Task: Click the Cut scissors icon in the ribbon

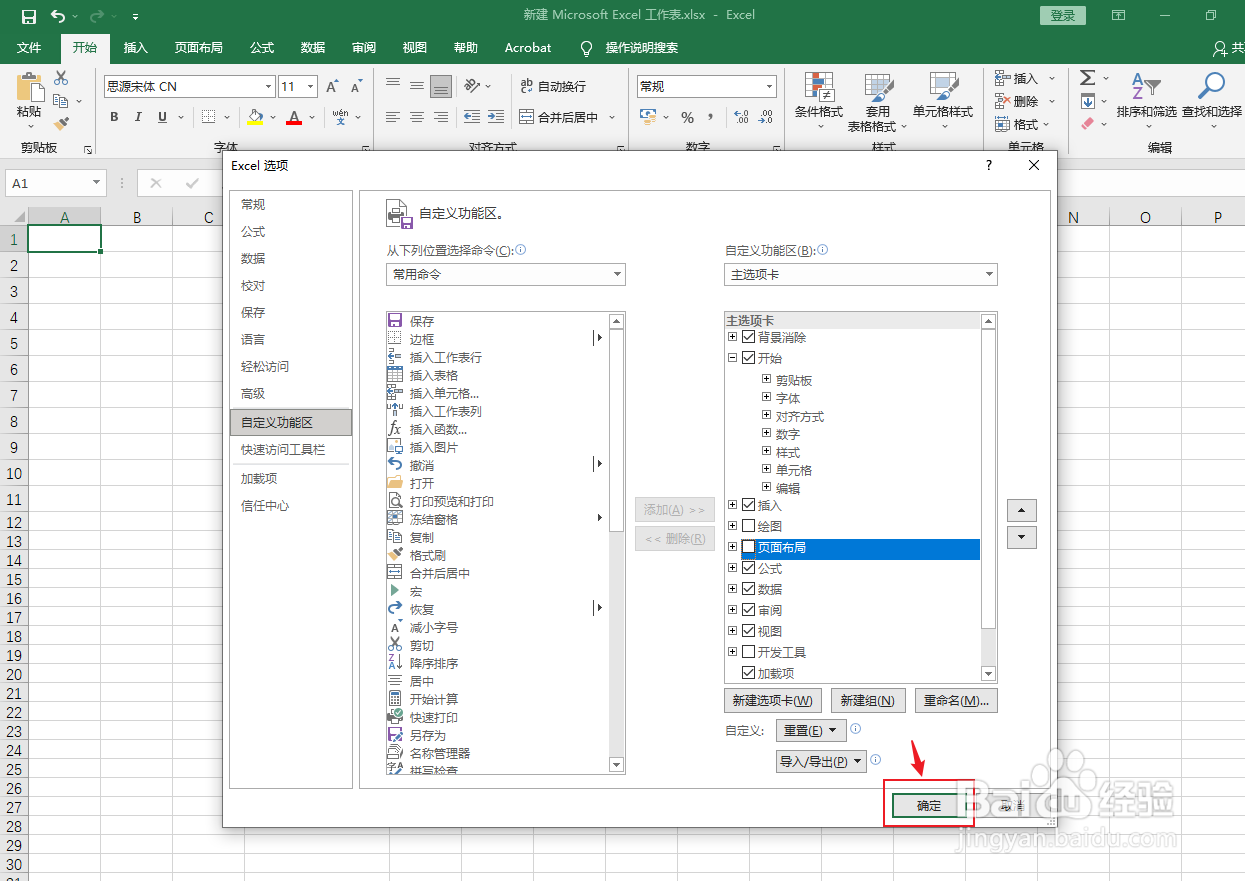Action: (61, 78)
